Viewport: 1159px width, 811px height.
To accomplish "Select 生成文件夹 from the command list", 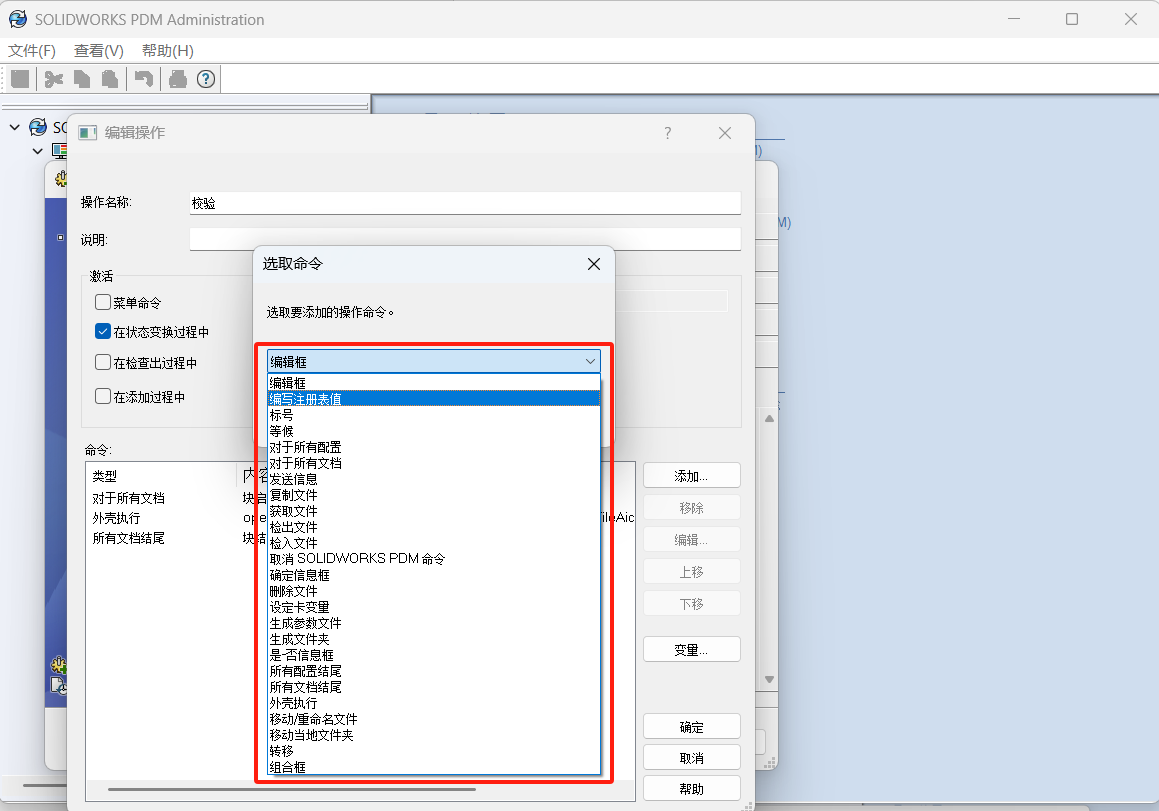I will click(x=433, y=639).
